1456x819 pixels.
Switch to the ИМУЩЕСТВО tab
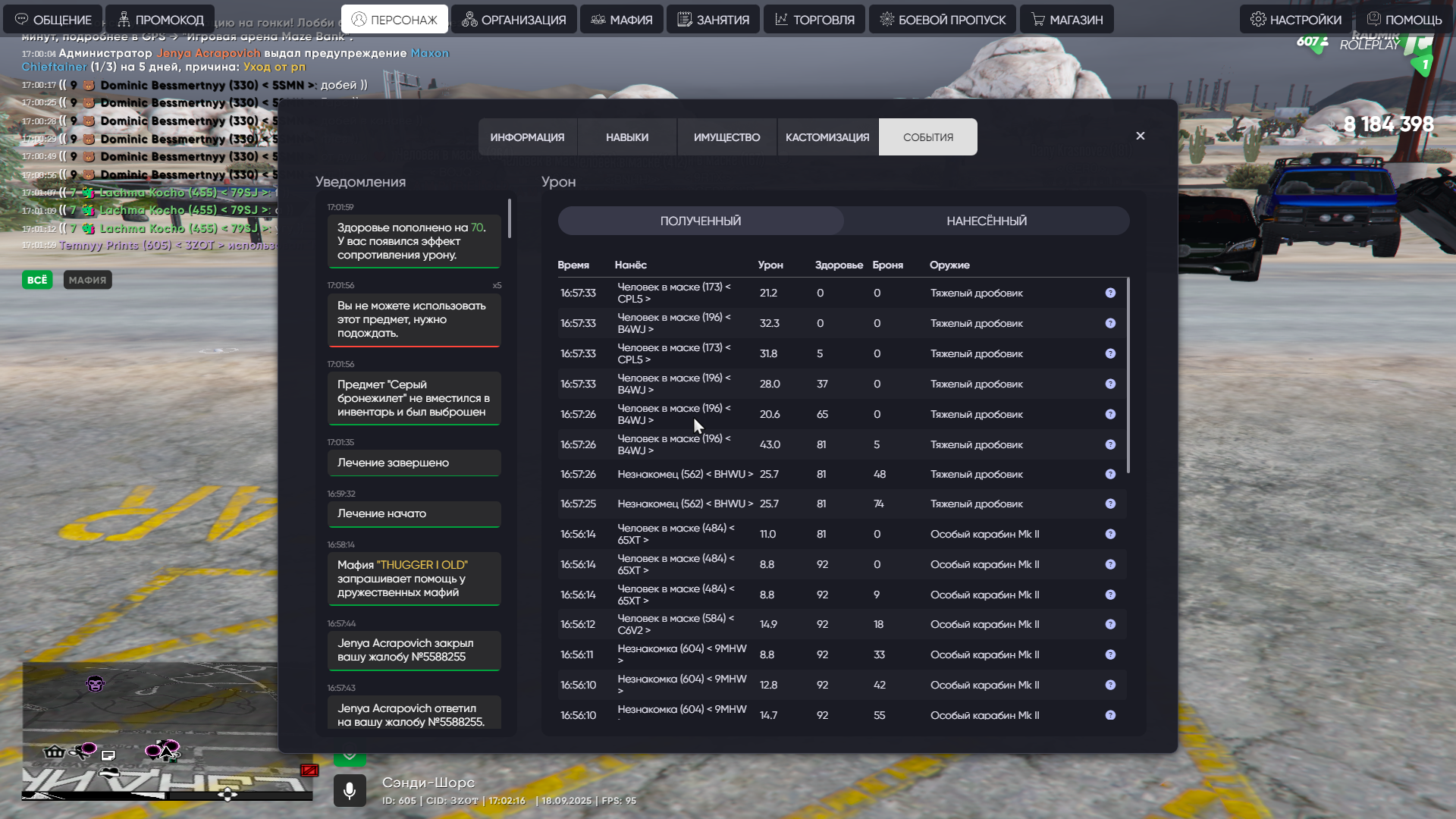(x=726, y=137)
